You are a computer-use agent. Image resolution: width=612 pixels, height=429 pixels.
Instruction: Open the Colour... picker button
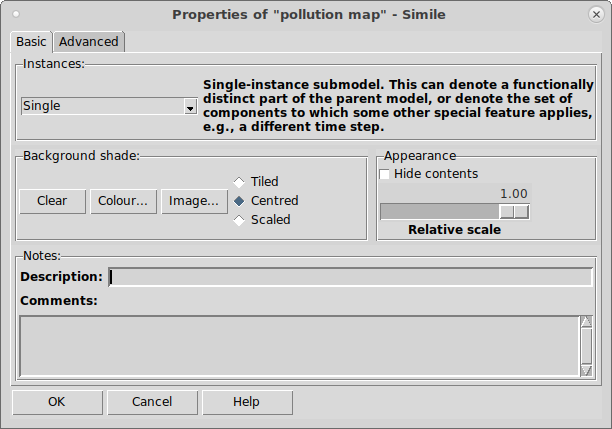pyautogui.click(x=123, y=201)
